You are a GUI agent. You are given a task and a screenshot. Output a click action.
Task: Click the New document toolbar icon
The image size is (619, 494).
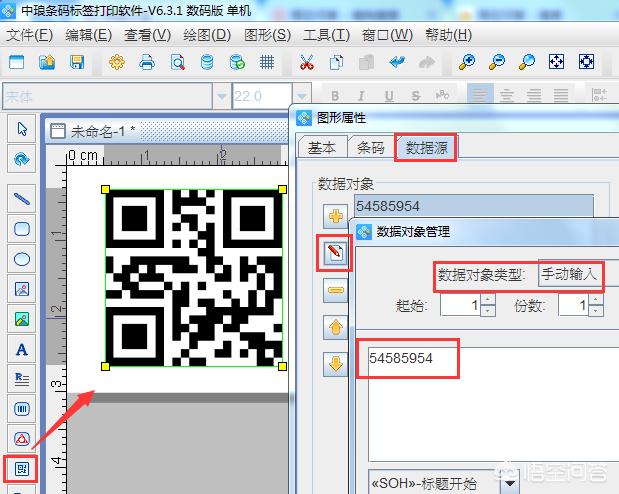pos(17,62)
